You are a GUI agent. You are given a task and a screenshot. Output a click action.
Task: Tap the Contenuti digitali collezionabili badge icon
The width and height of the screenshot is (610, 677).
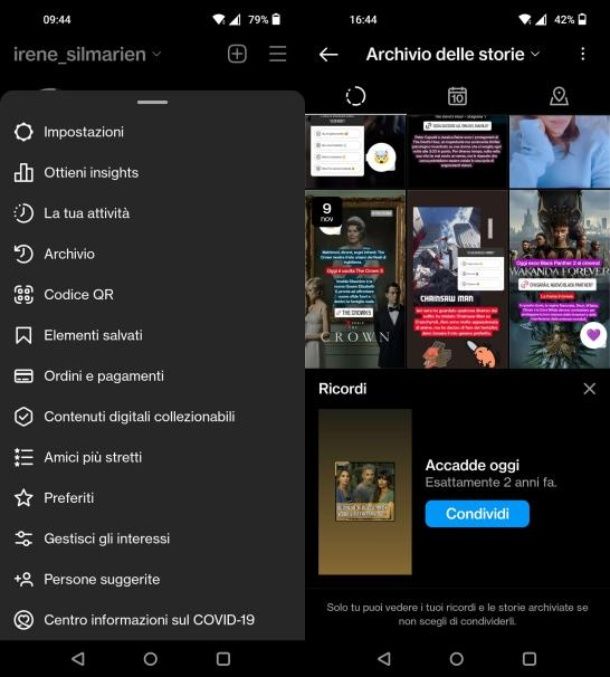pyautogui.click(x=23, y=417)
